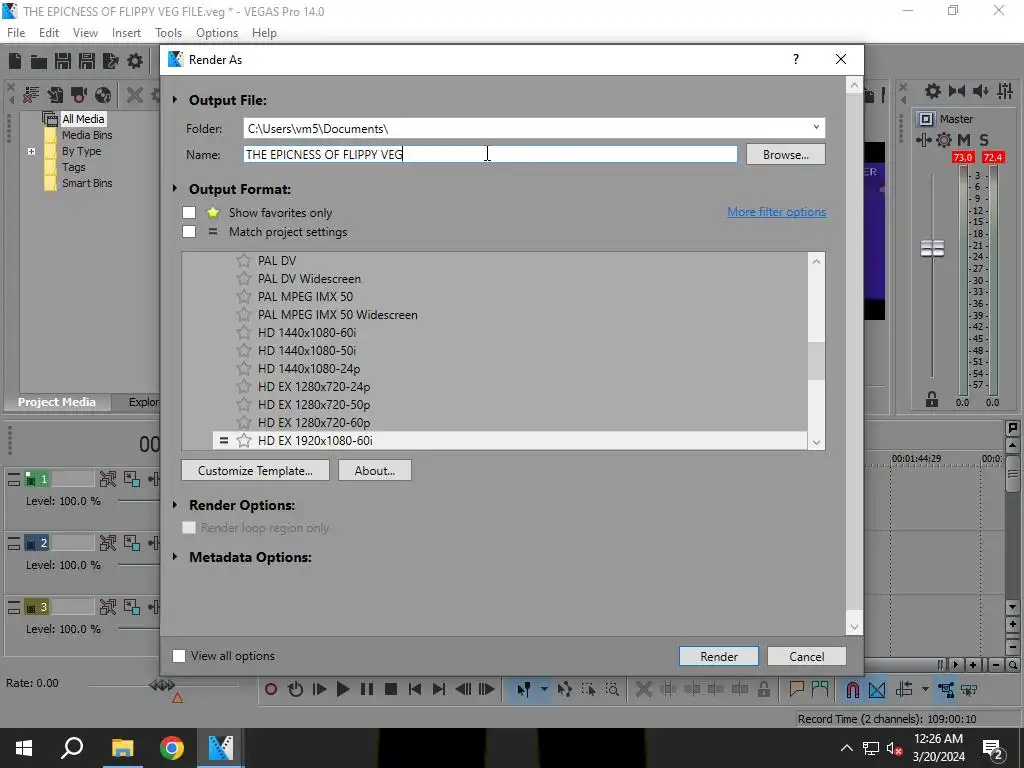
Task: Click the Master volume fader handle
Action: click(x=932, y=248)
